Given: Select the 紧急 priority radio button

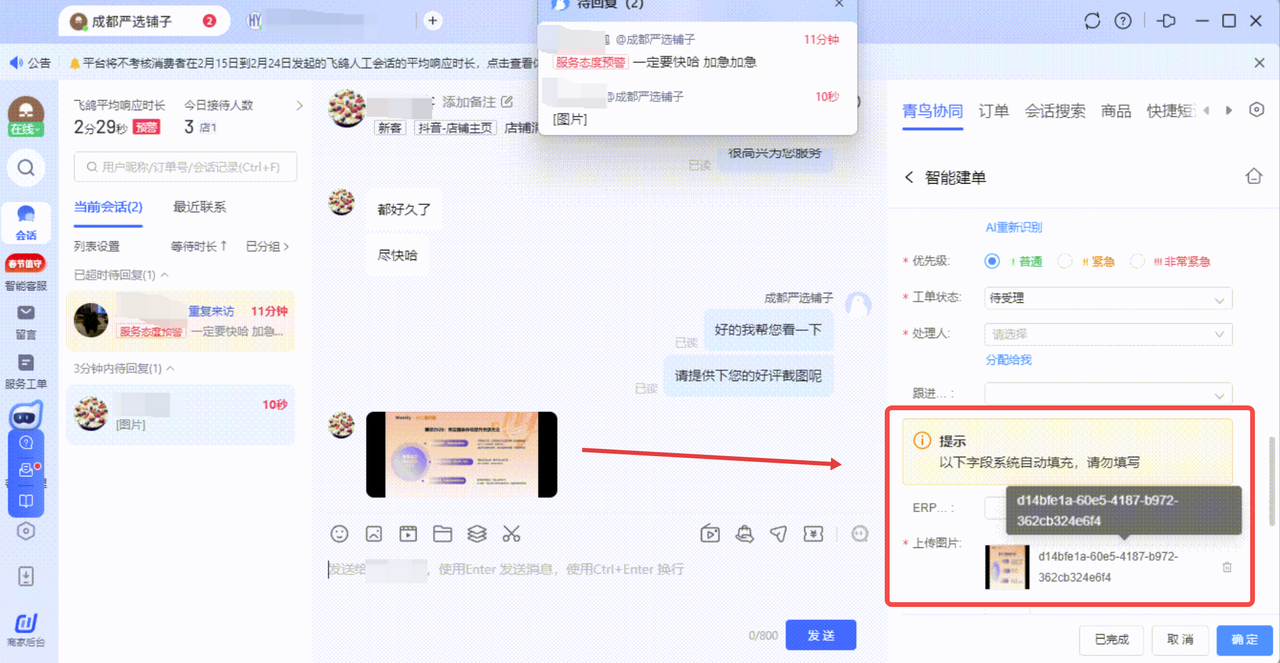Looking at the screenshot, I should 1065,261.
